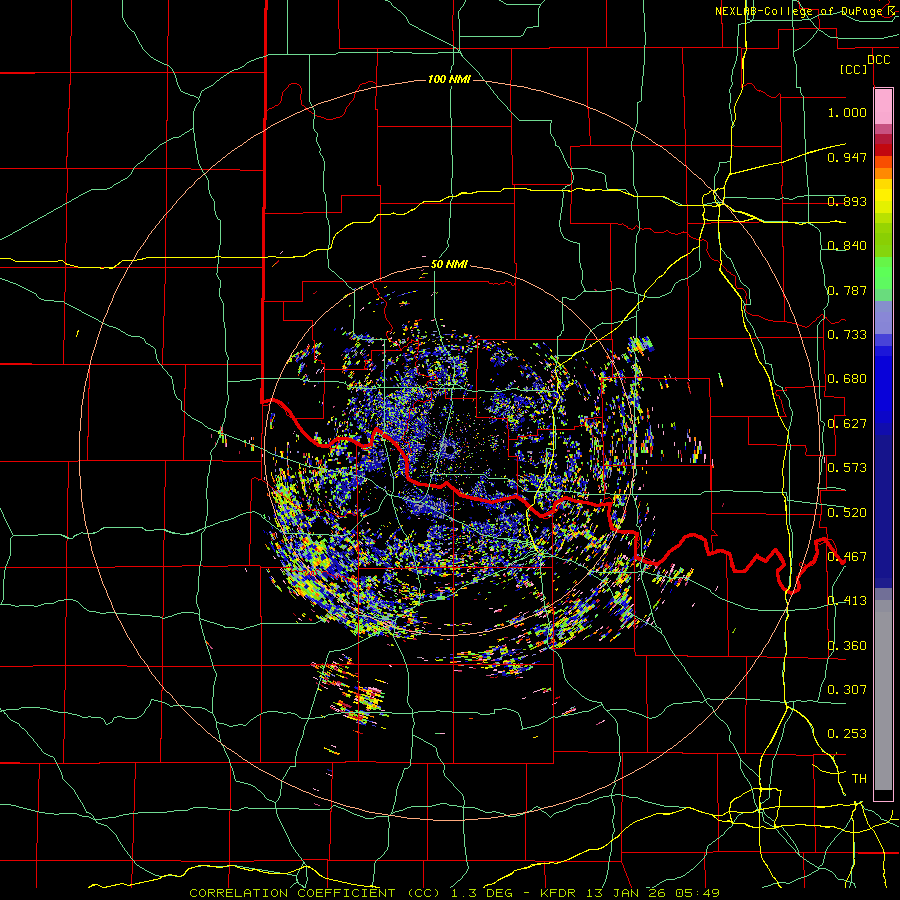
Task: Click the 0.467 scale value
Action: click(847, 557)
